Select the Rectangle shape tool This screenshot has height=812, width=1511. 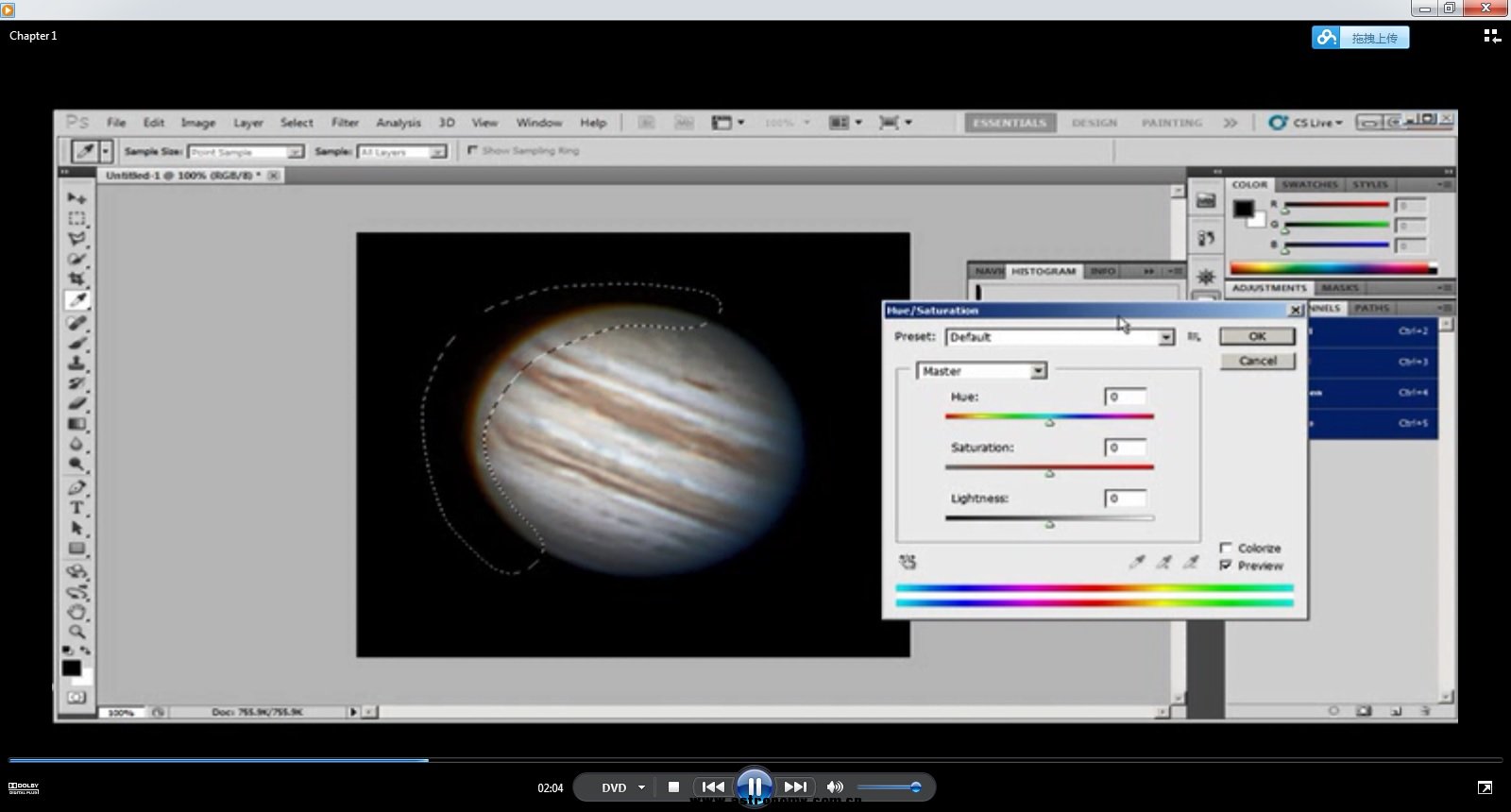76,549
